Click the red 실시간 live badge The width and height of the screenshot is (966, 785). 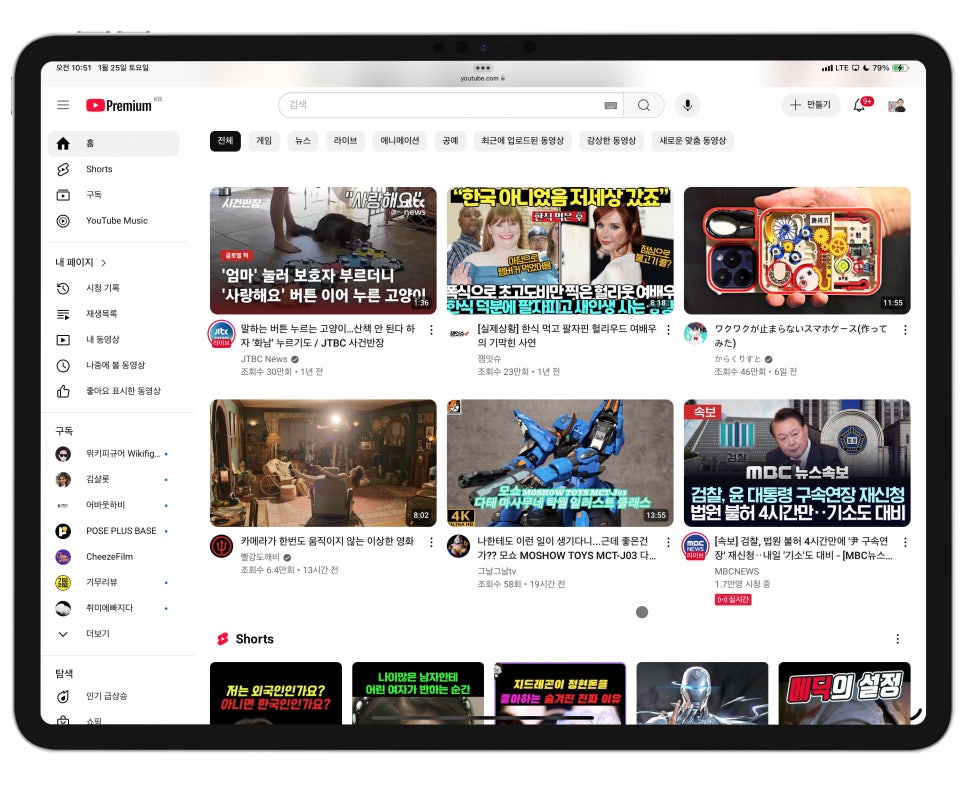733,600
